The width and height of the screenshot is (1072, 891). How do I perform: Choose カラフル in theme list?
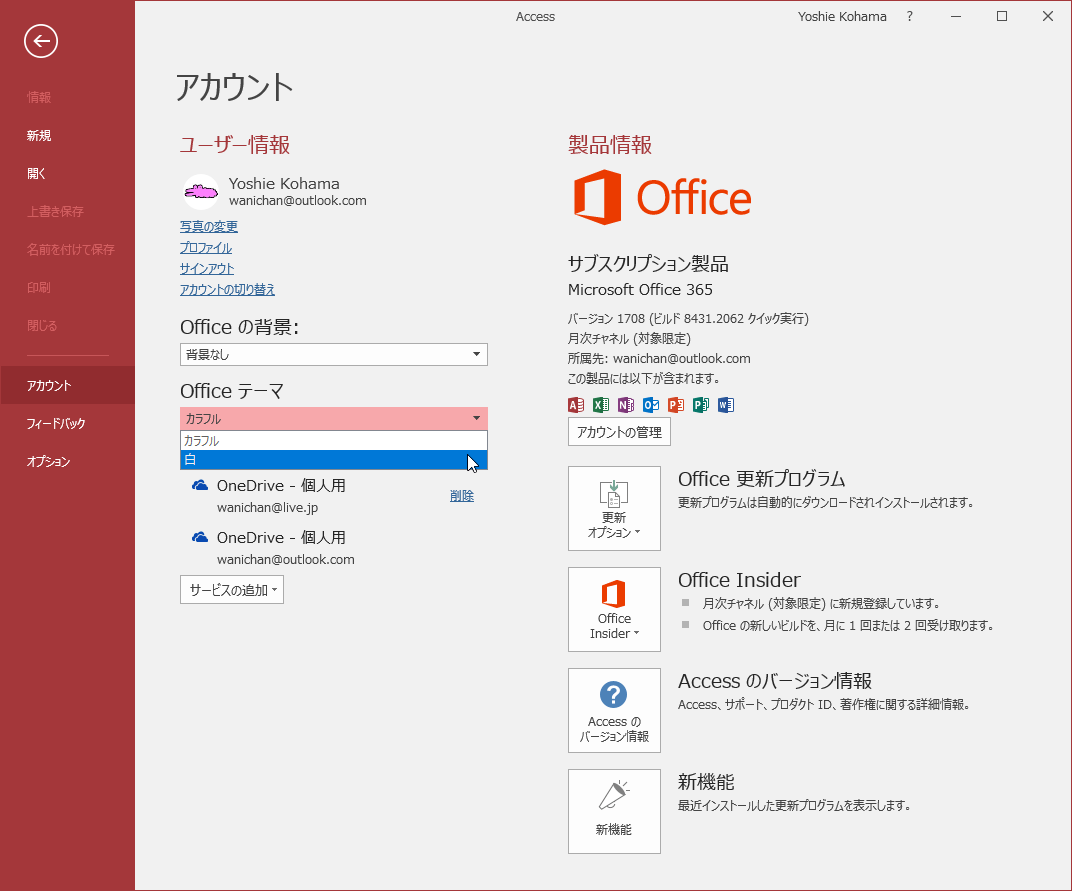click(x=334, y=440)
